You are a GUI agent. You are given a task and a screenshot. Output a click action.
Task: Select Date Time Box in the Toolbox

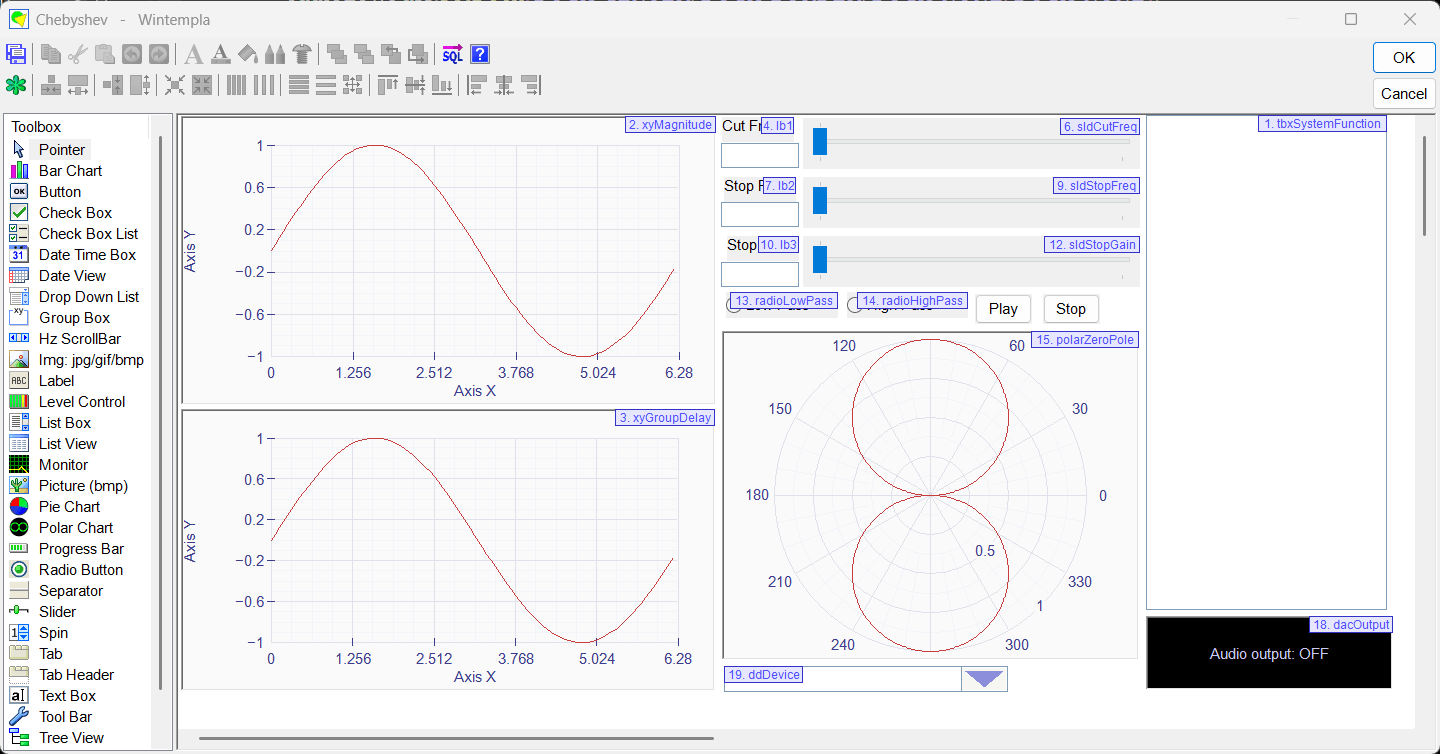[x=87, y=255]
